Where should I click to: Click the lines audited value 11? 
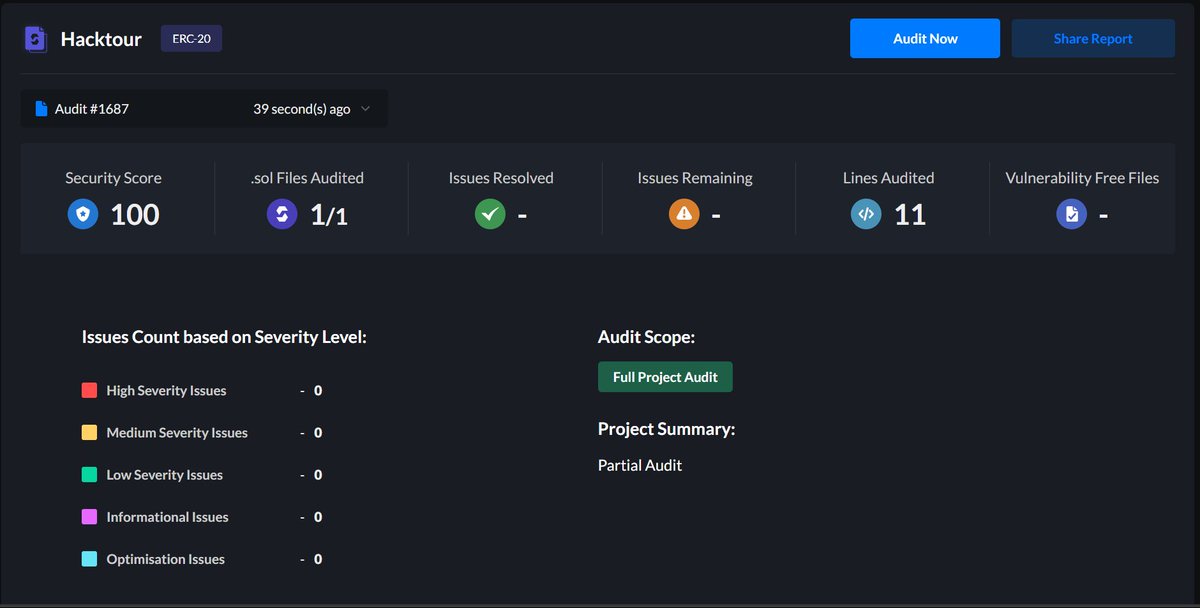click(910, 214)
